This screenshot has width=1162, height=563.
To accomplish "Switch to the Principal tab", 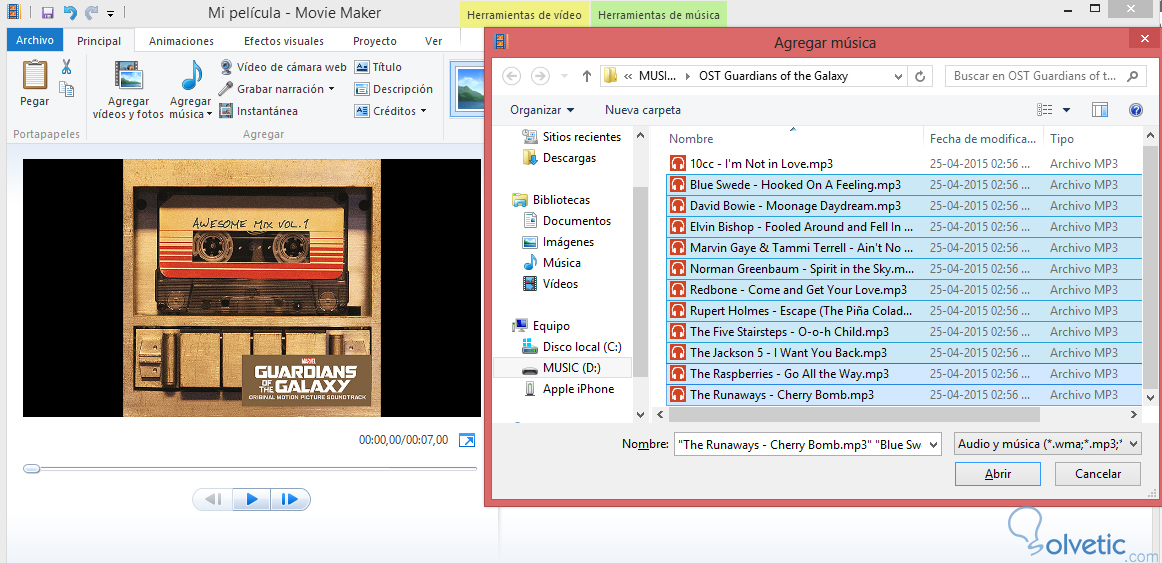I will [99, 41].
